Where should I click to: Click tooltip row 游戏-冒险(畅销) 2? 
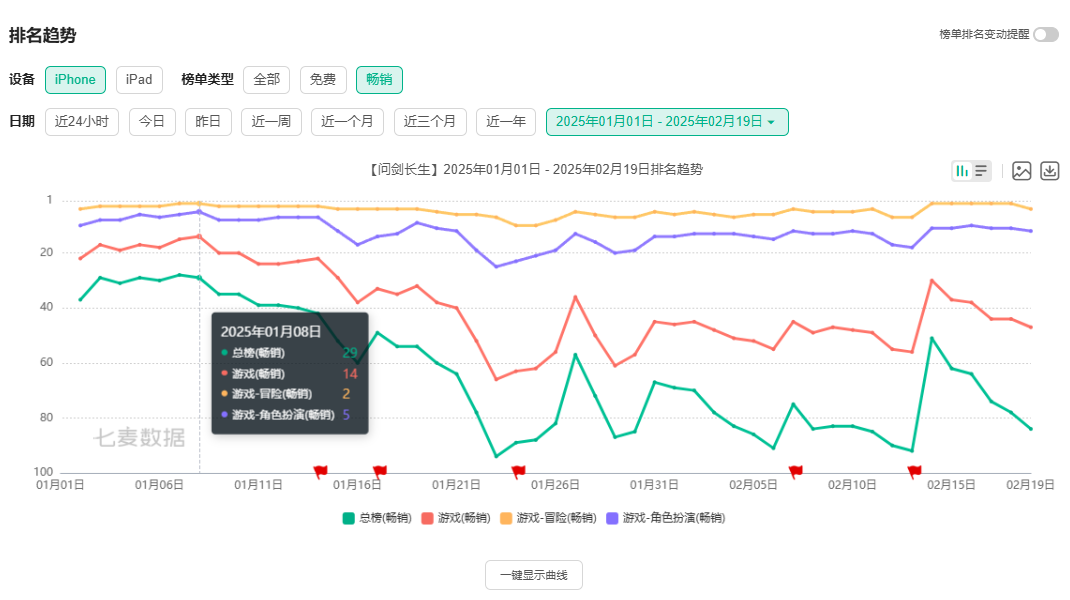point(286,394)
